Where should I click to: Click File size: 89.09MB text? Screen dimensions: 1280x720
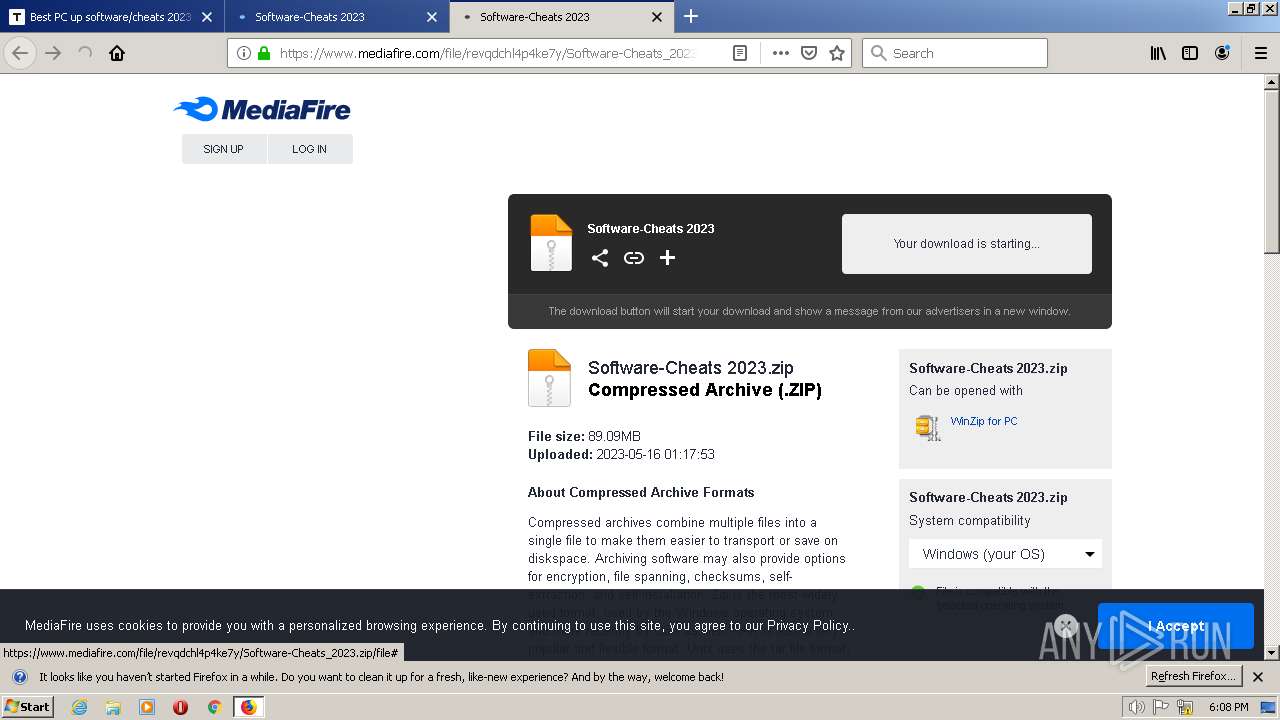click(584, 436)
